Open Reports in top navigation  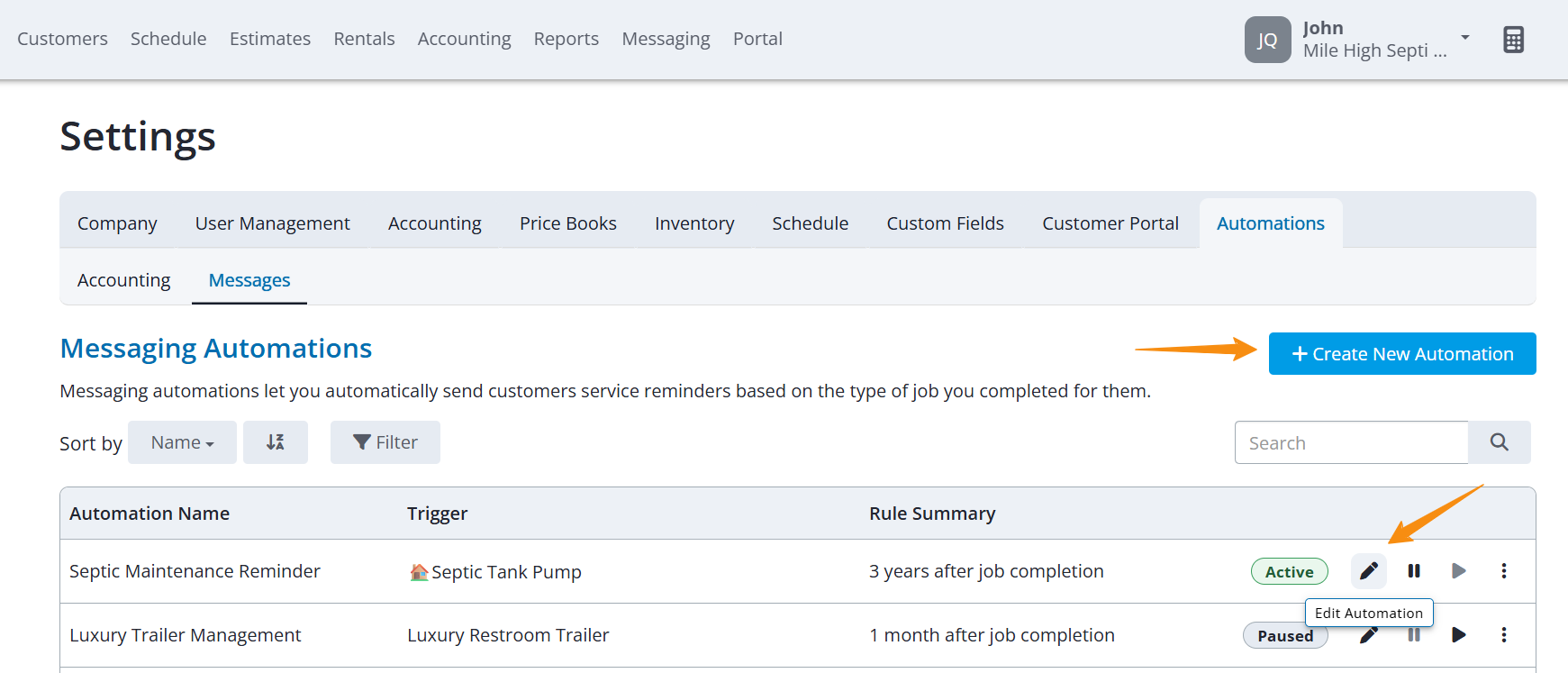click(566, 39)
